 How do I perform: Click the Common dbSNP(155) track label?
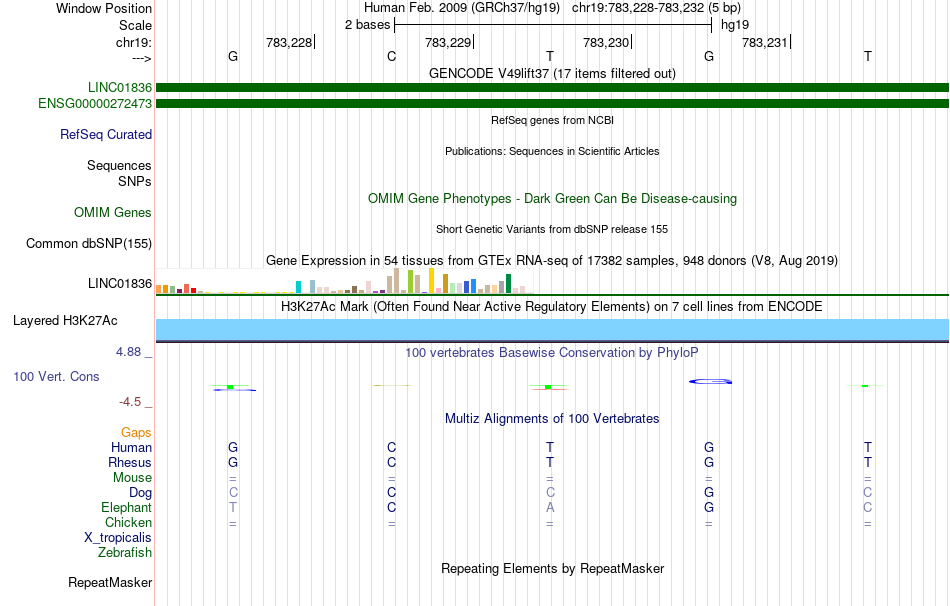coord(89,244)
